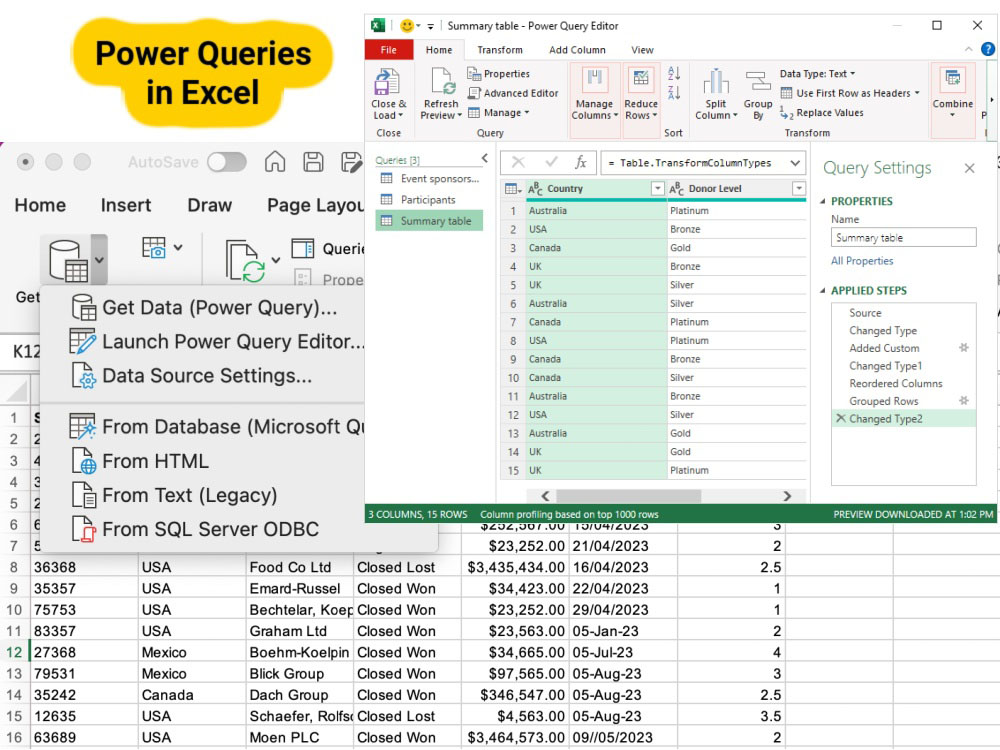Toggle the AutoSave switch
The image size is (1000, 750).
[227, 162]
